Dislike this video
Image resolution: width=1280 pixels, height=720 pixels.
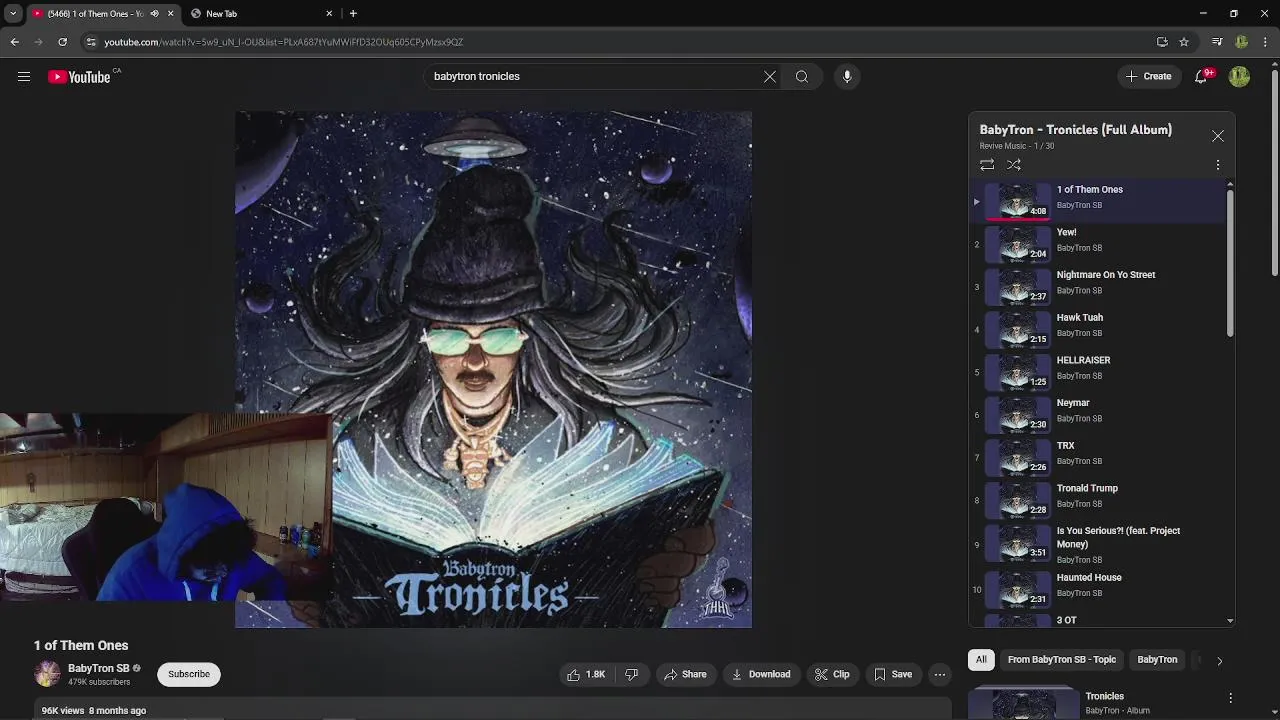631,674
